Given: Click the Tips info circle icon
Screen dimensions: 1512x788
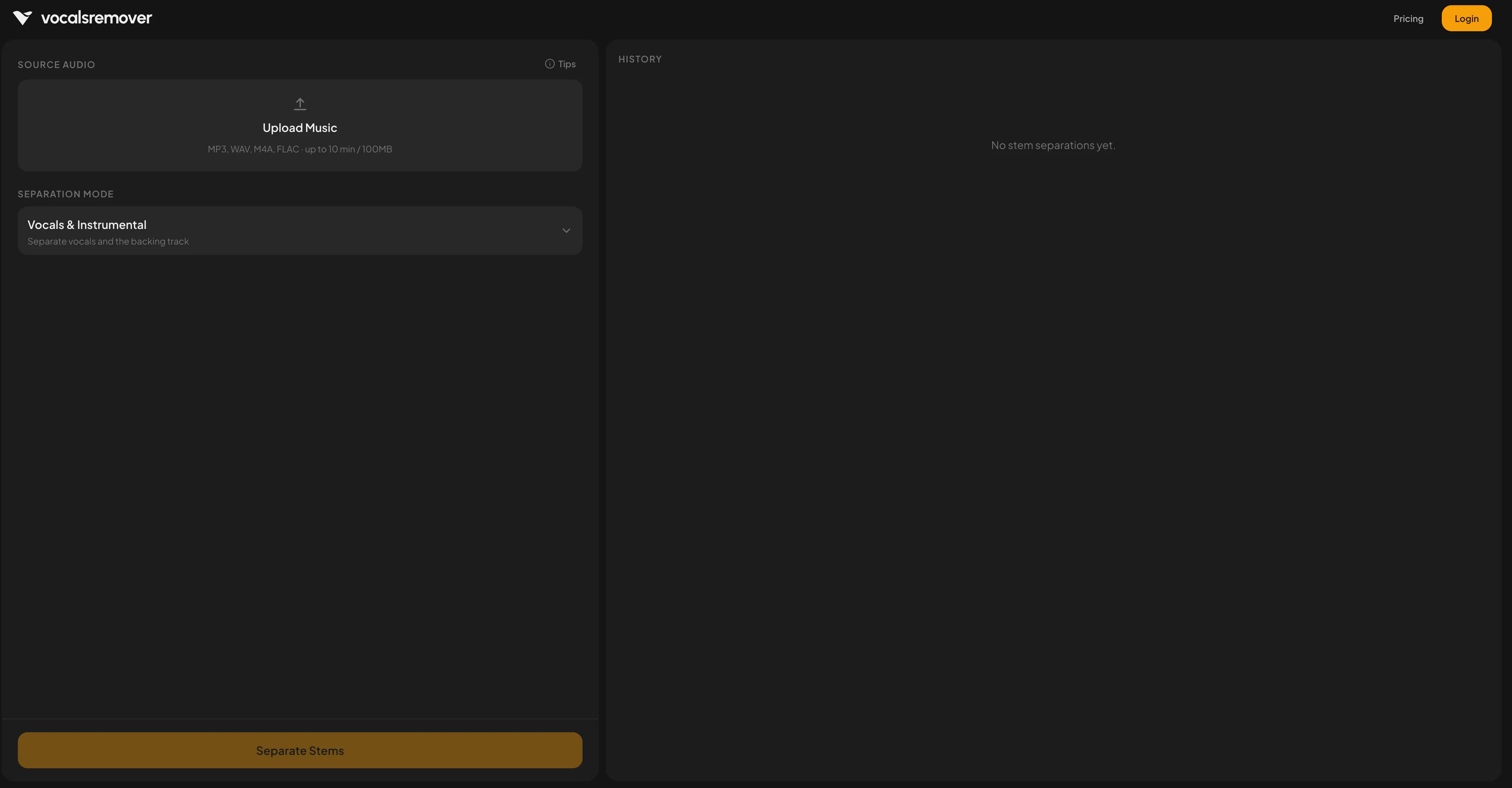Looking at the screenshot, I should pos(549,64).
